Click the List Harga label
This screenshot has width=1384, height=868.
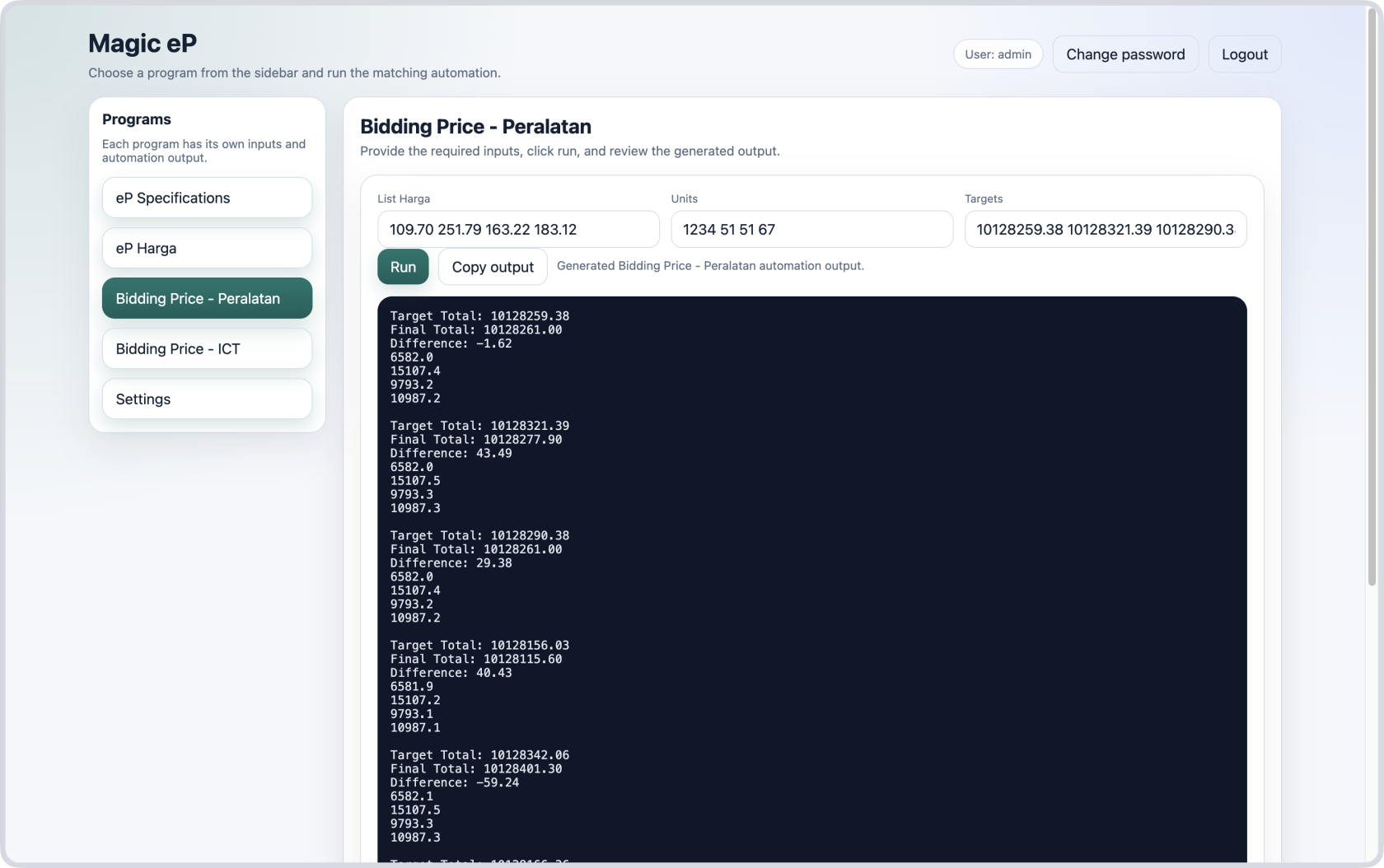tap(404, 198)
